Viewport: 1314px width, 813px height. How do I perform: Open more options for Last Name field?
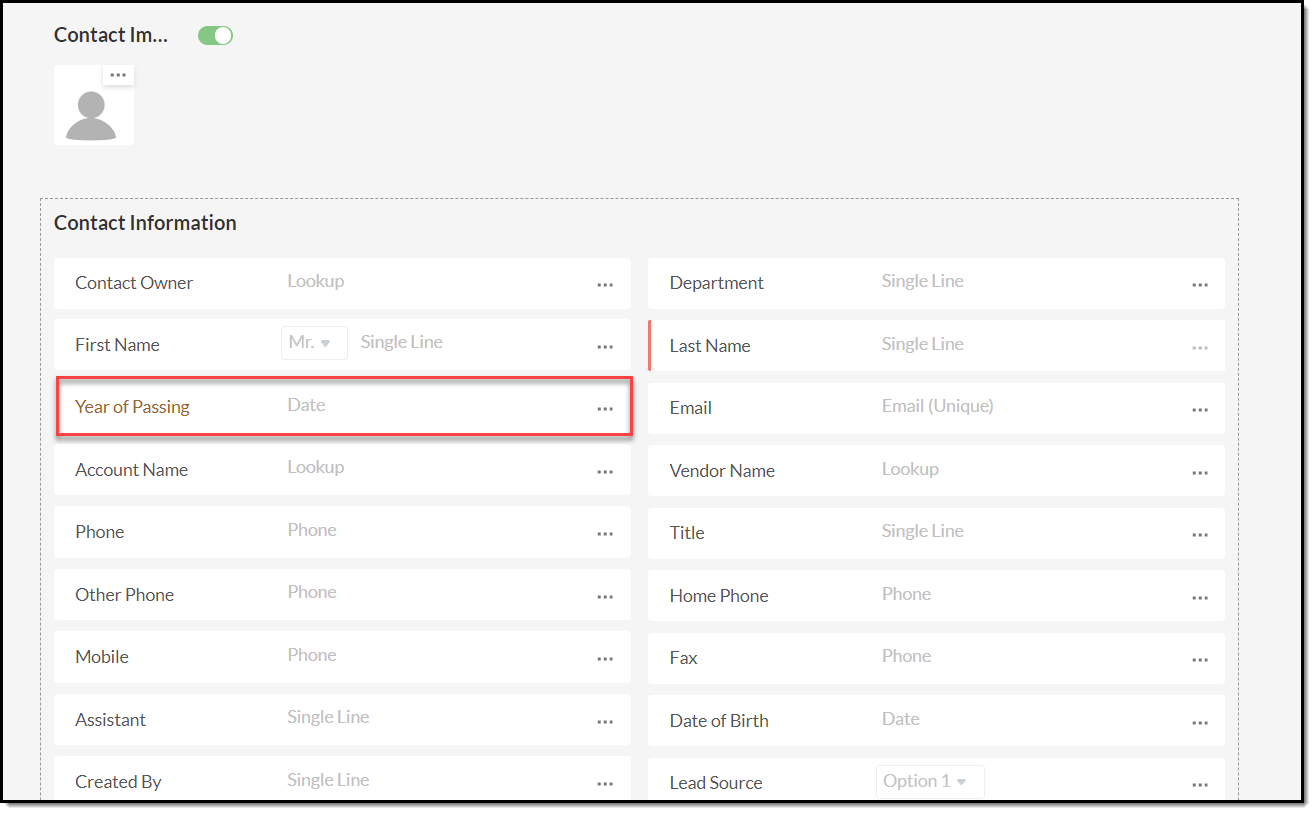1200,348
